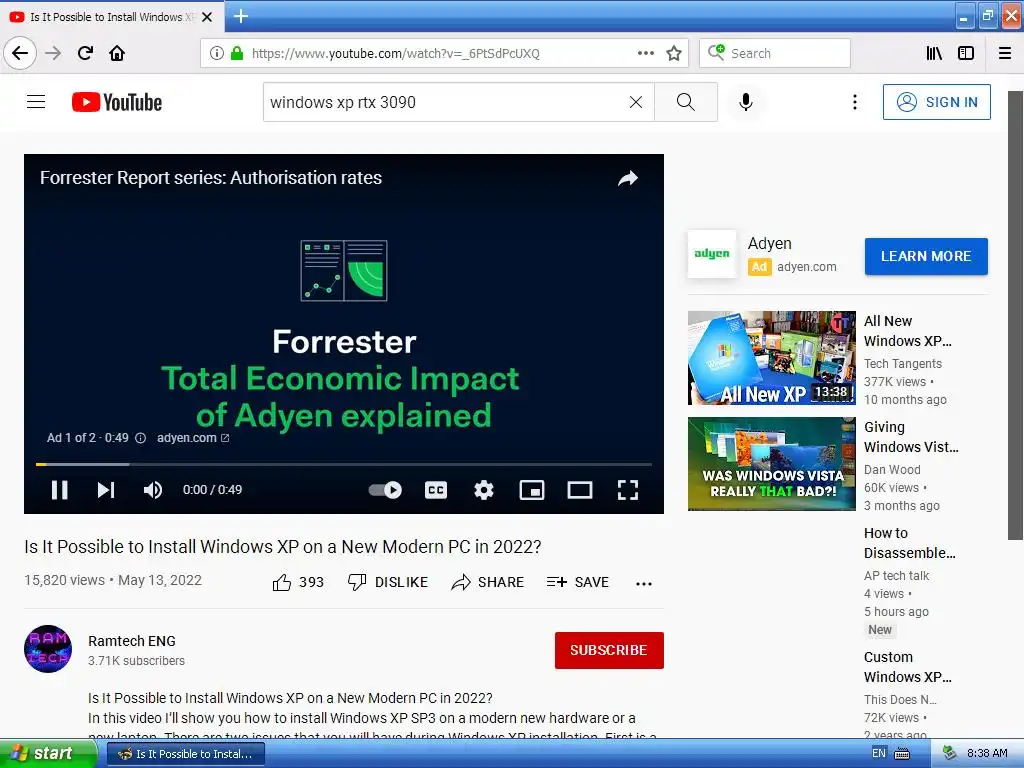1024x768 pixels.
Task: Bookmark this page with the star icon
Action: coord(674,53)
